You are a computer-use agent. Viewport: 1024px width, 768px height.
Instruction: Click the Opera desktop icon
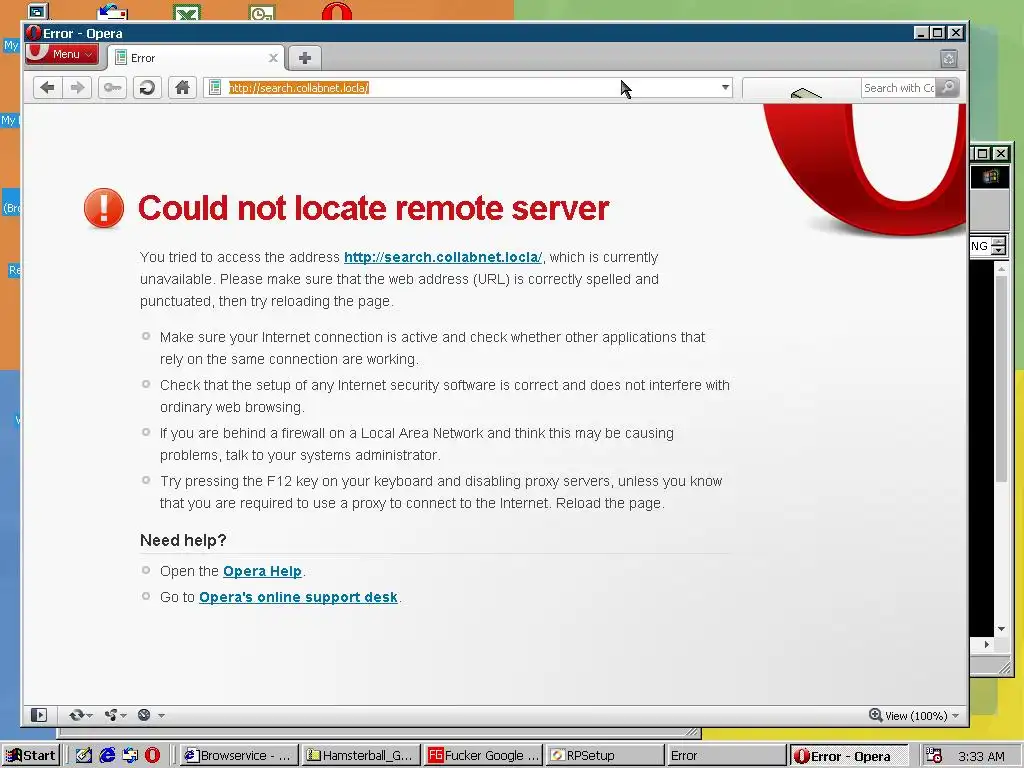tap(336, 11)
